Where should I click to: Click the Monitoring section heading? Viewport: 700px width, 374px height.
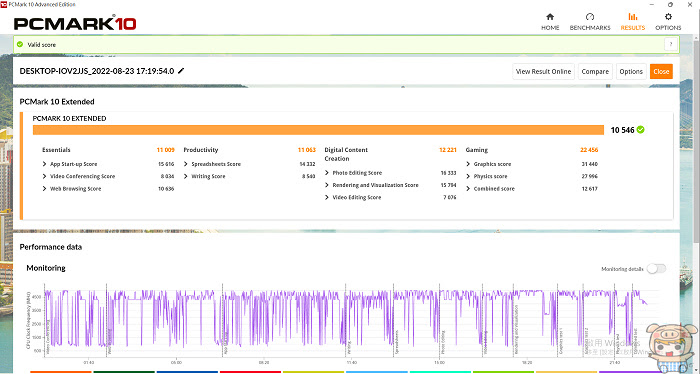click(x=46, y=268)
